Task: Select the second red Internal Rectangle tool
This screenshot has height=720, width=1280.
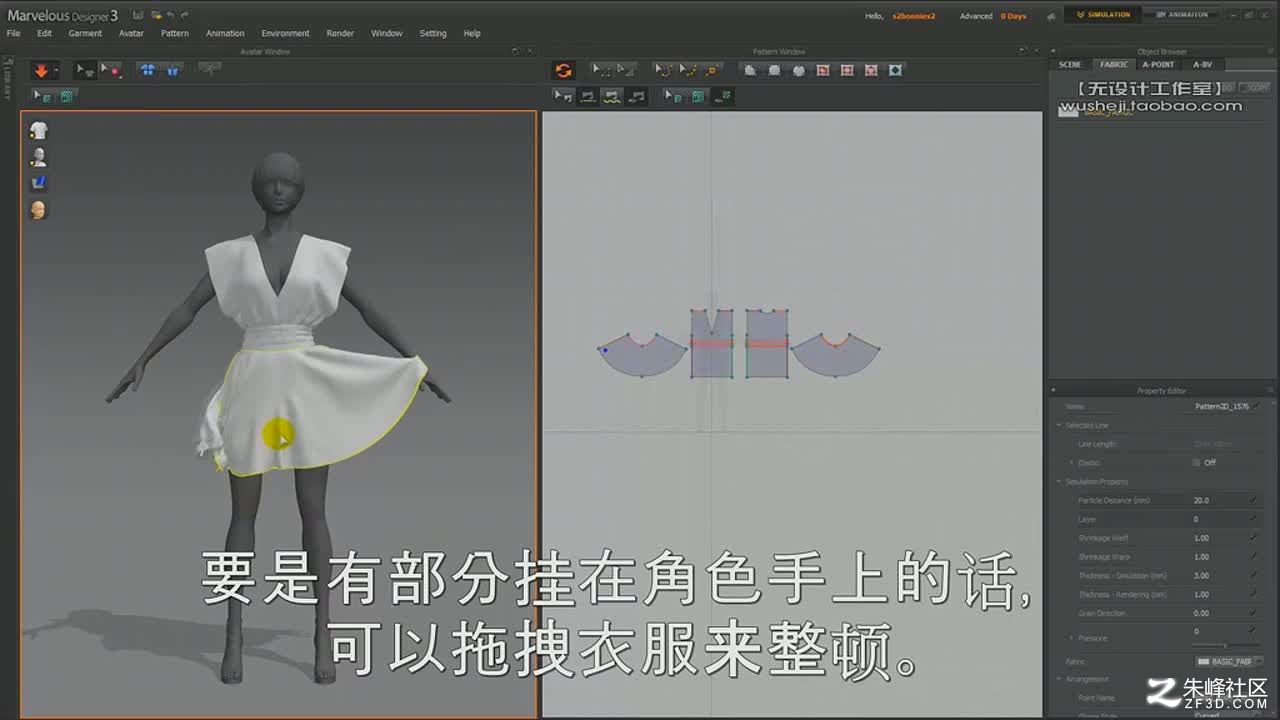Action: 847,70
